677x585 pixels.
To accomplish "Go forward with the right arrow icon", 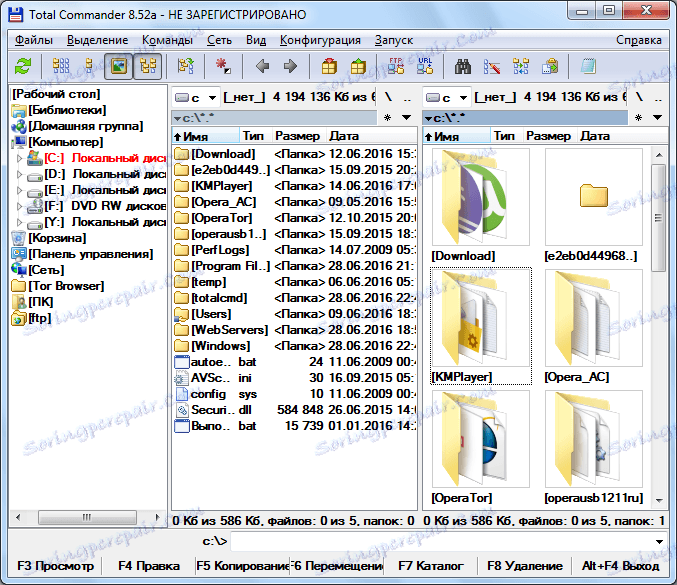I will (290, 66).
